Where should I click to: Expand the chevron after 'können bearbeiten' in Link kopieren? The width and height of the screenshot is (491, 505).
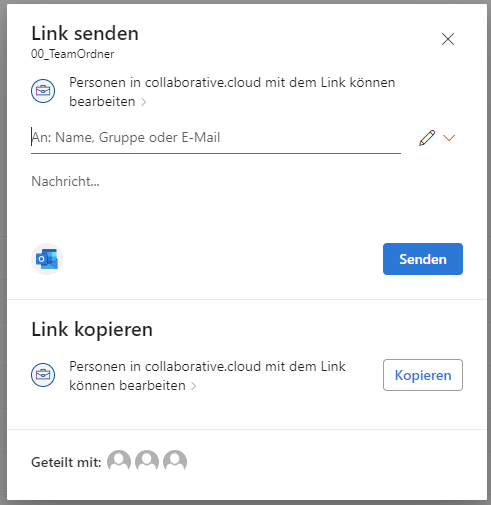click(x=194, y=386)
